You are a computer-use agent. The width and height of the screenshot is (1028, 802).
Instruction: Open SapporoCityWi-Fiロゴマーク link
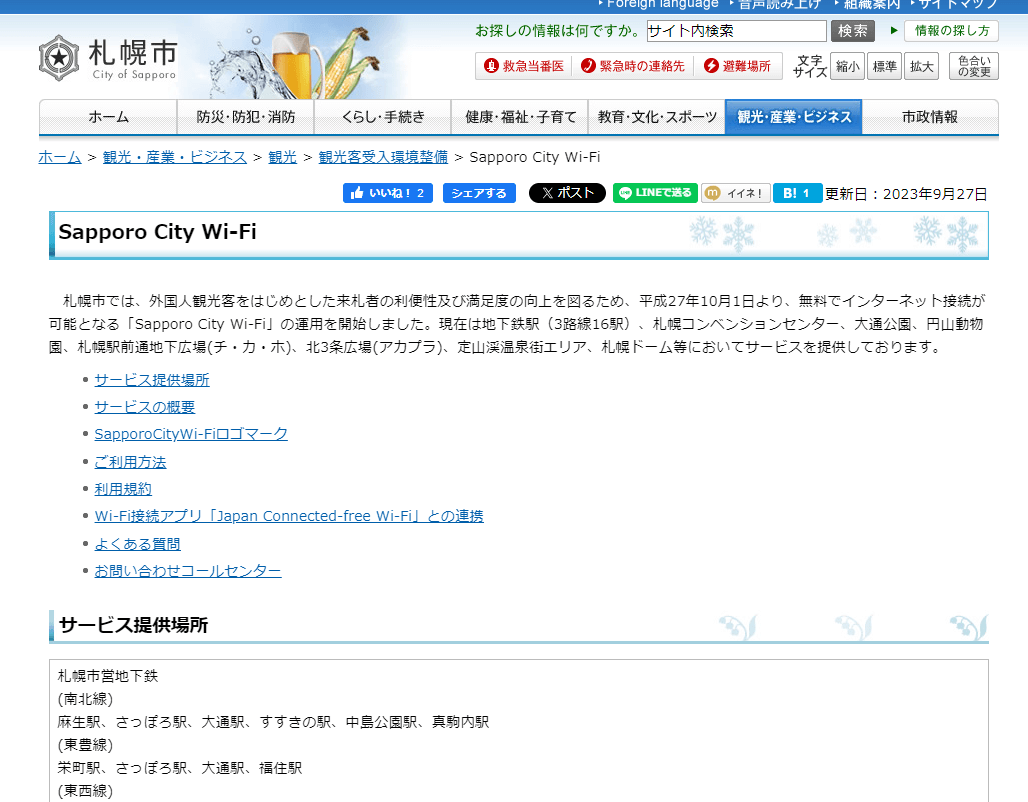coord(191,434)
